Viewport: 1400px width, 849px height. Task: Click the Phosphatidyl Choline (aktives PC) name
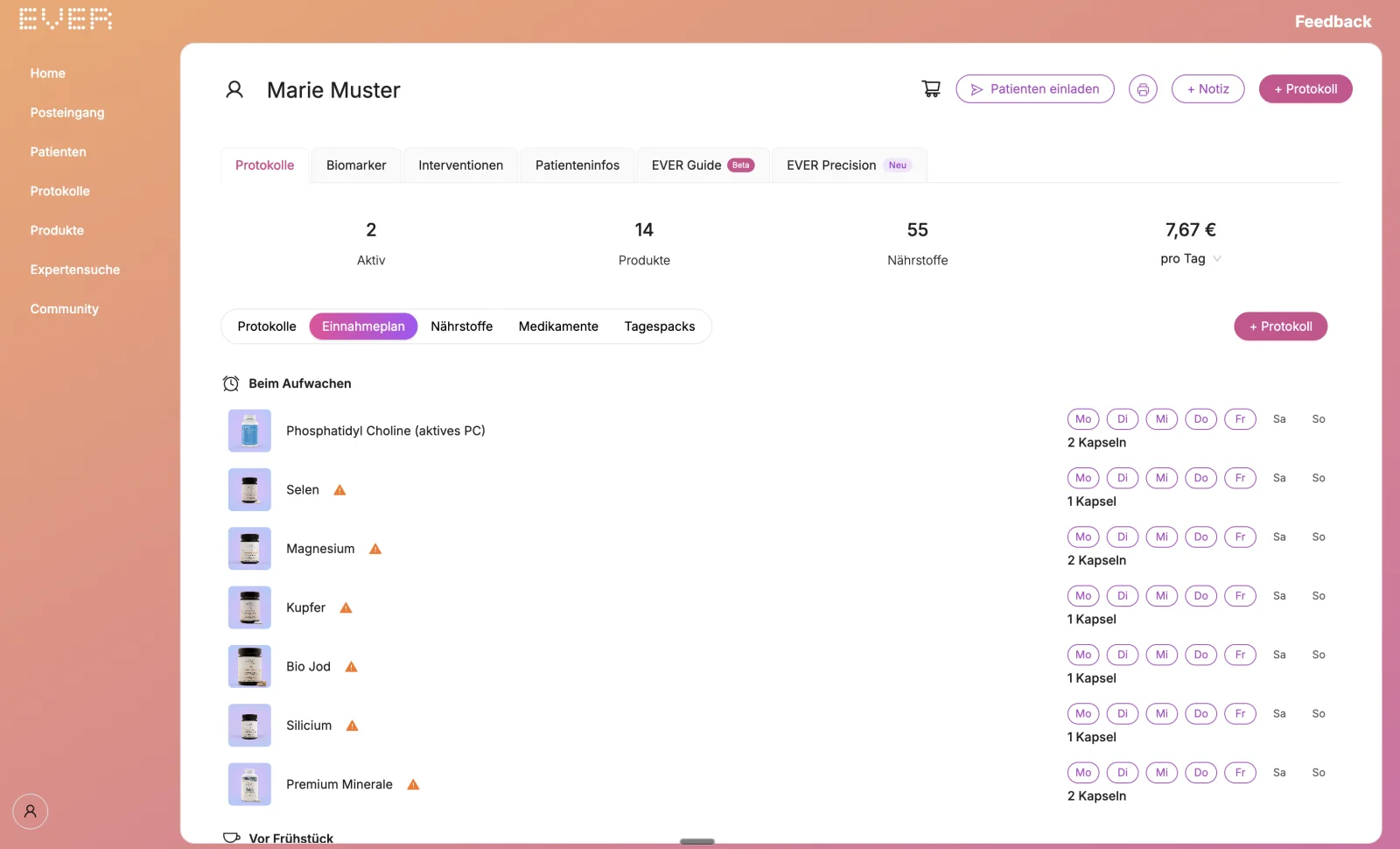(386, 431)
